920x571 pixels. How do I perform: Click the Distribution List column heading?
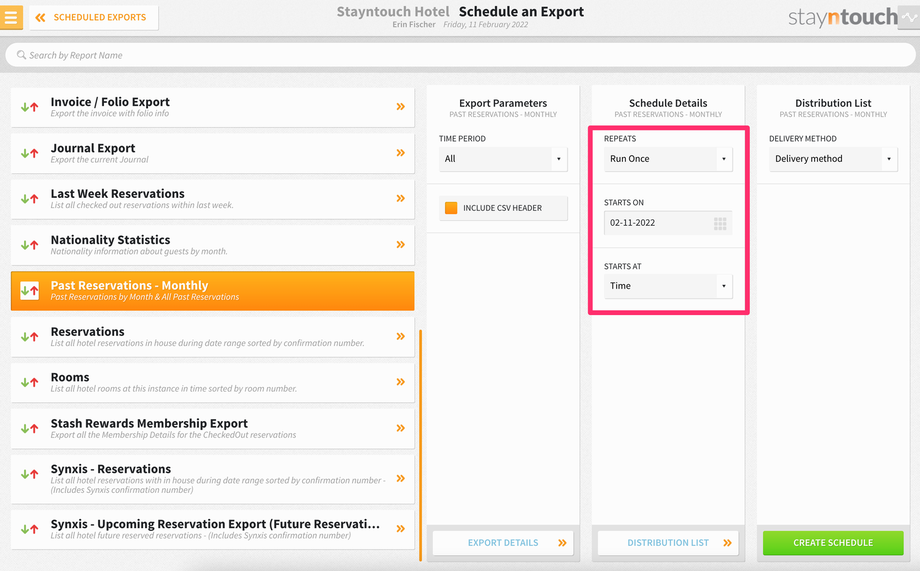click(833, 103)
